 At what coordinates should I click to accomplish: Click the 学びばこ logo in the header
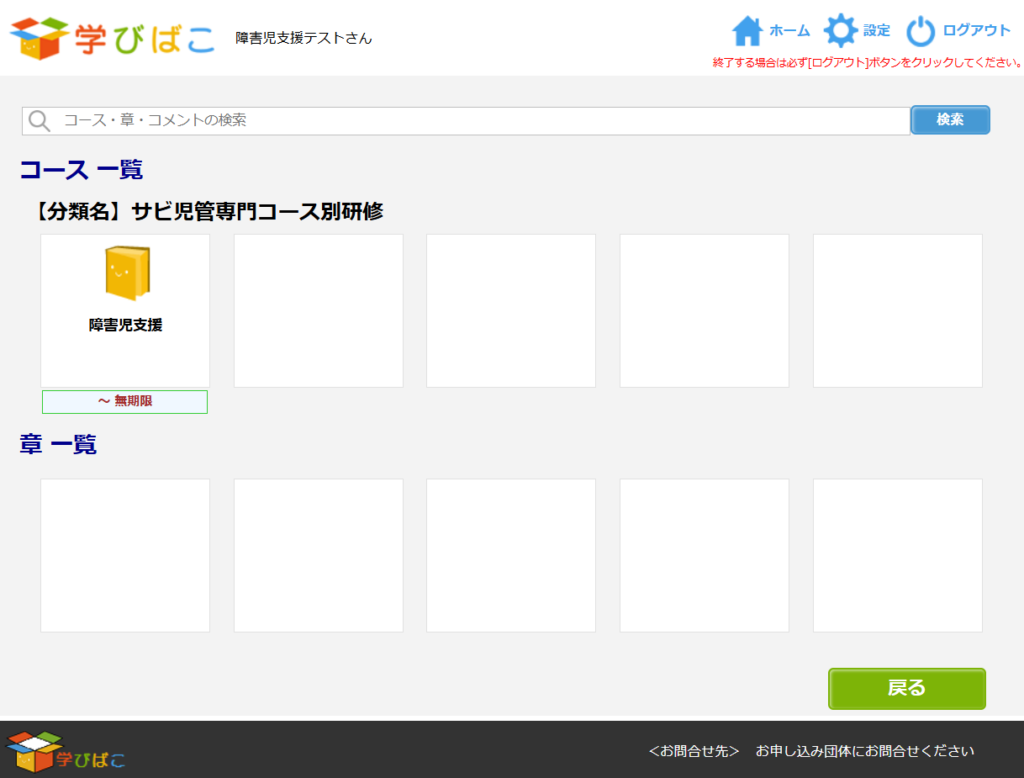tap(112, 38)
